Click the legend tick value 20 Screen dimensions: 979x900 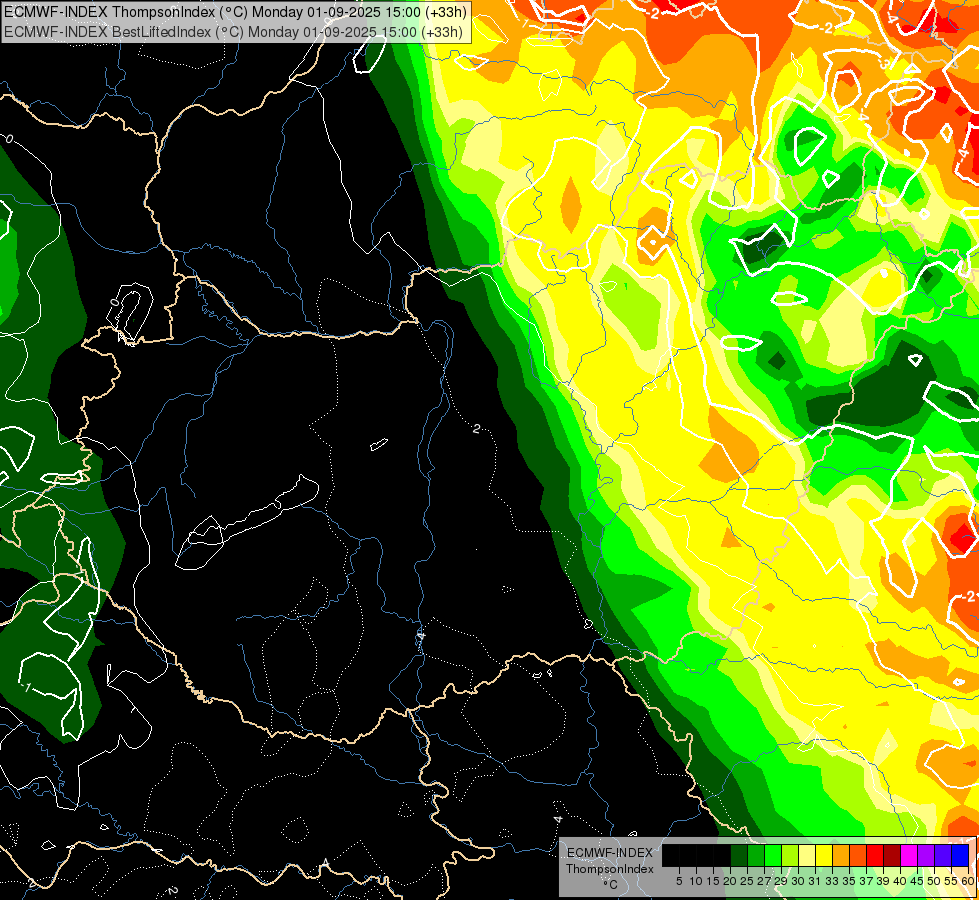(731, 881)
